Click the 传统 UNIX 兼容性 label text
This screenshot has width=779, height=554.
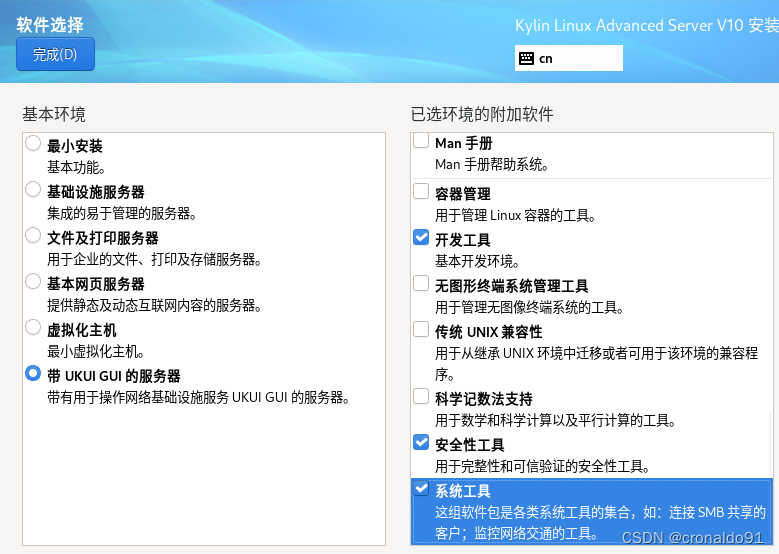click(x=488, y=332)
